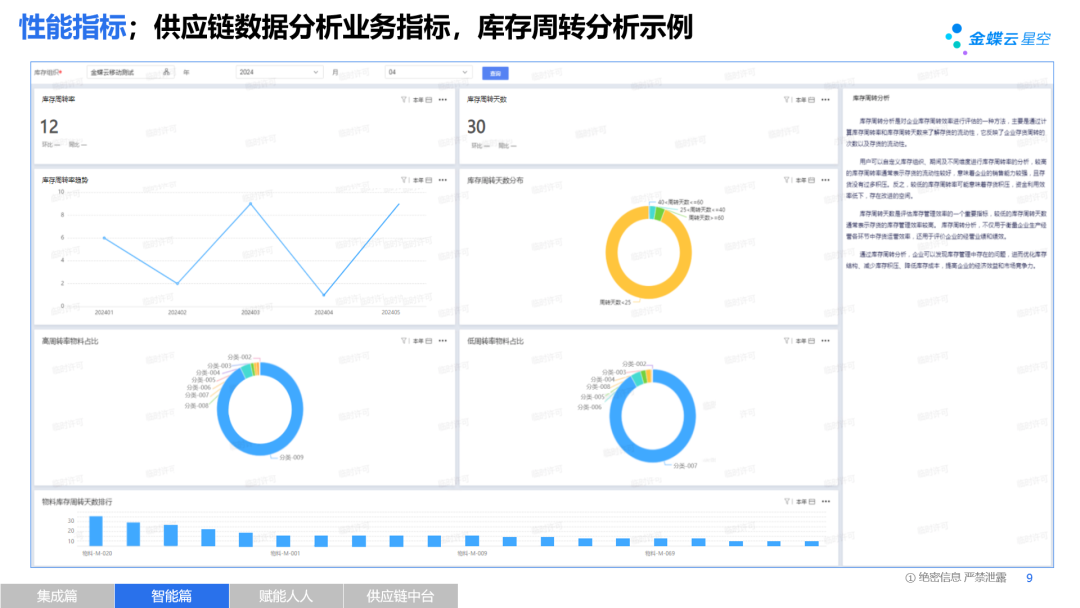Click the 202403 peak point on trend line
The image size is (1080, 608).
[251, 204]
